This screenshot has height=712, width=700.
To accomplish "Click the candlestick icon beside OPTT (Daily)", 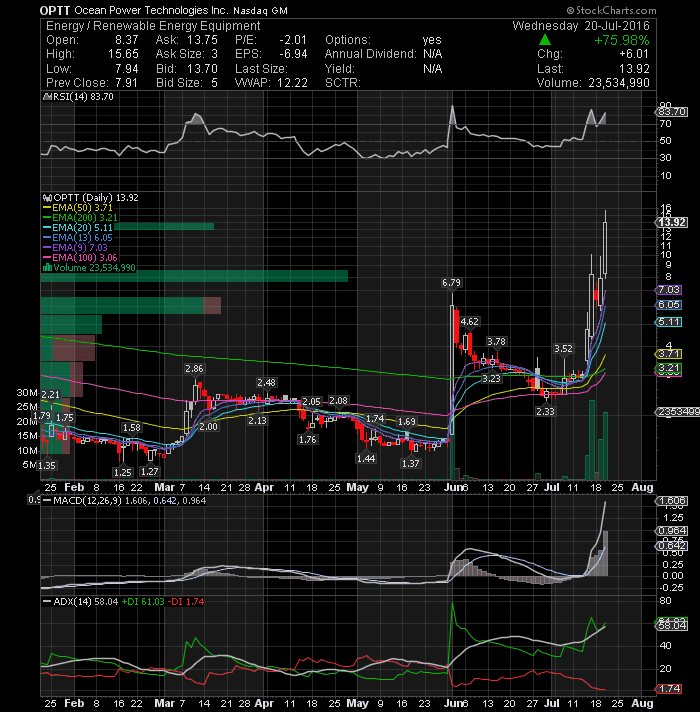I will tap(47, 198).
